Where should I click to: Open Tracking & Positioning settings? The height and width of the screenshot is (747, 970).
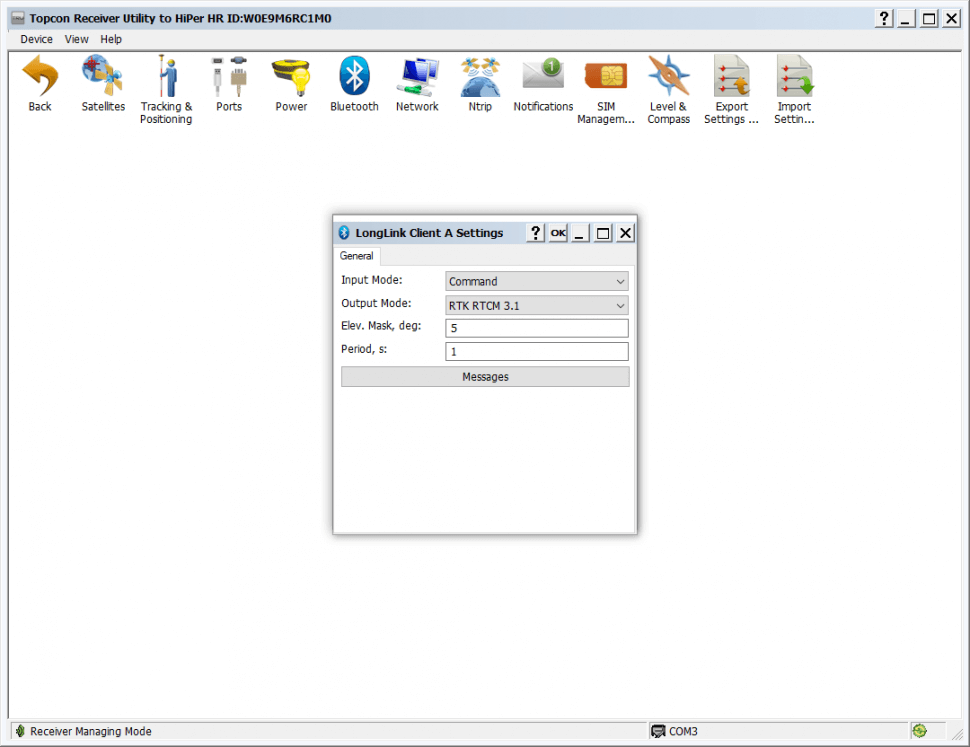point(166,90)
